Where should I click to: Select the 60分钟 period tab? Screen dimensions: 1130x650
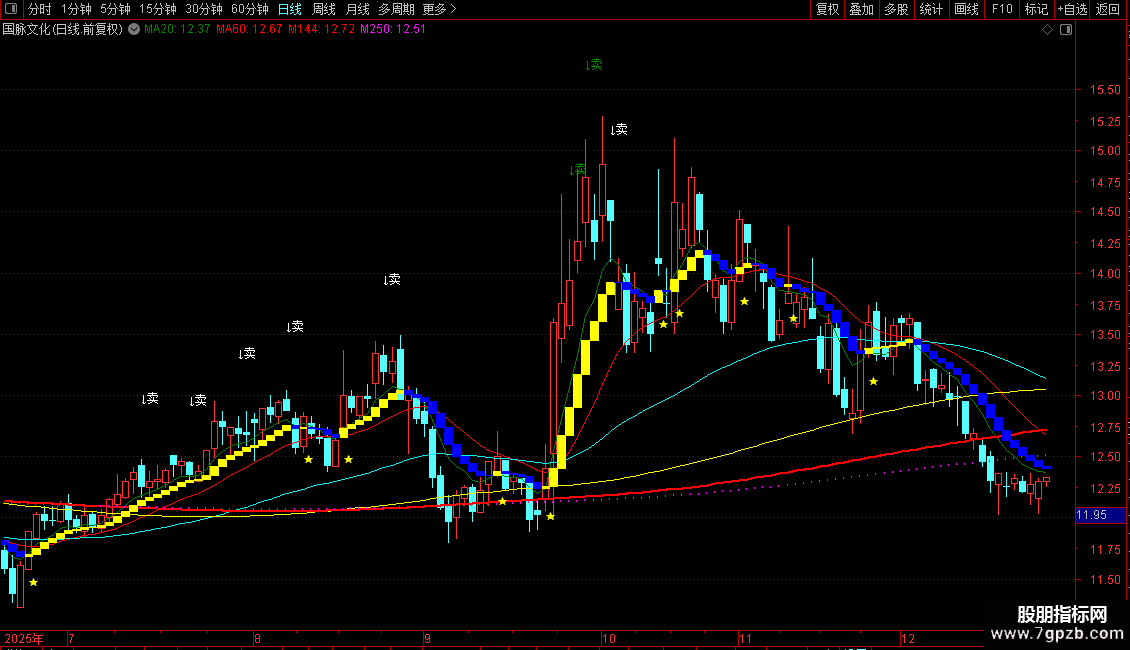[249, 9]
